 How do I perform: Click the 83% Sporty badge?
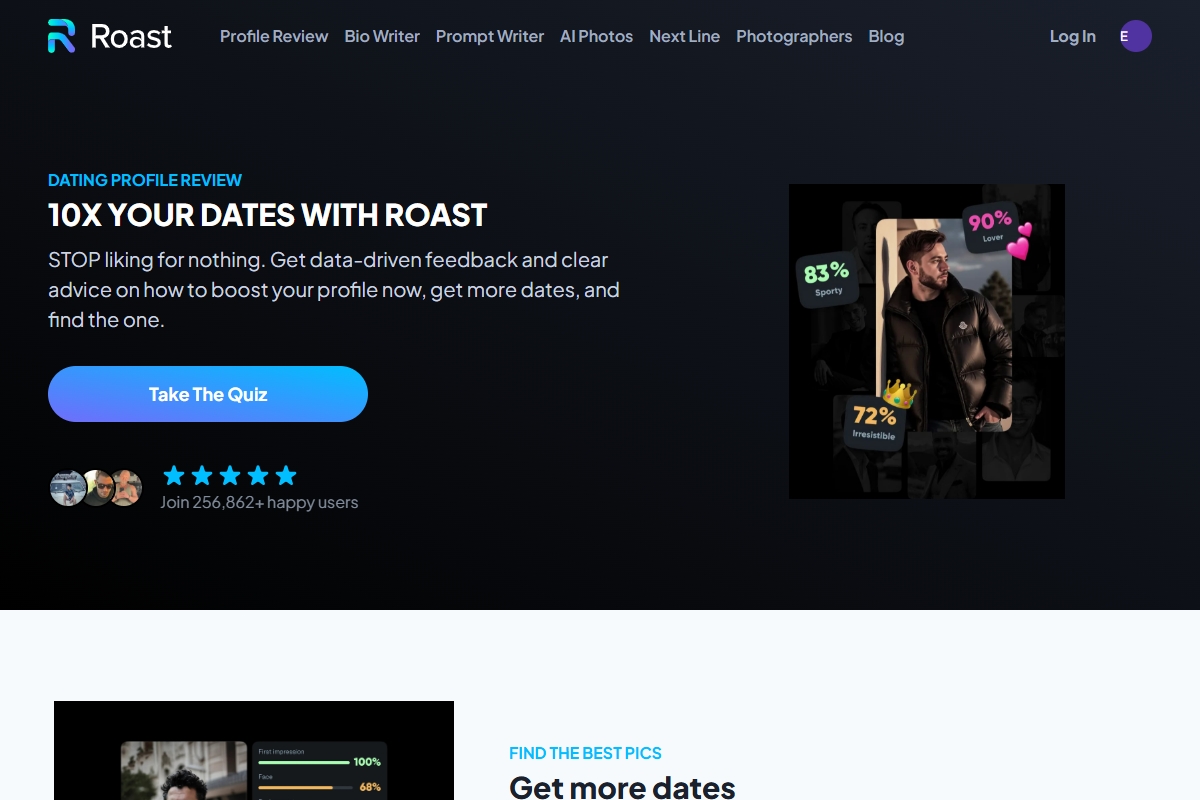point(827,279)
